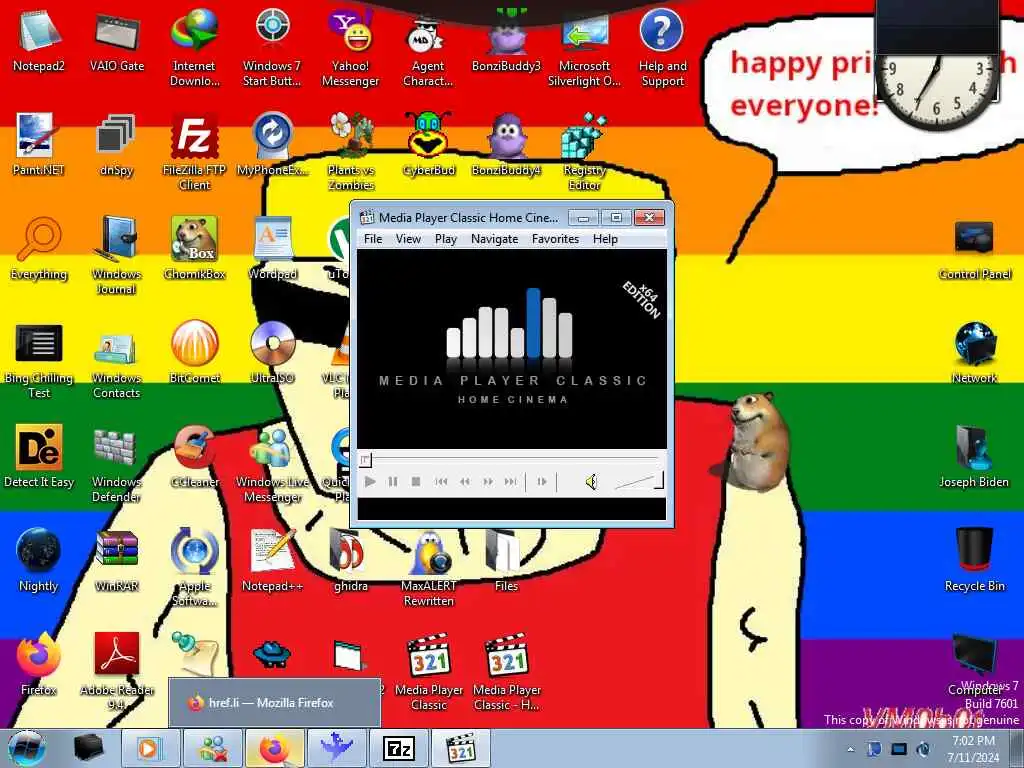Select the WinRAR desktop icon

pyautogui.click(x=116, y=560)
